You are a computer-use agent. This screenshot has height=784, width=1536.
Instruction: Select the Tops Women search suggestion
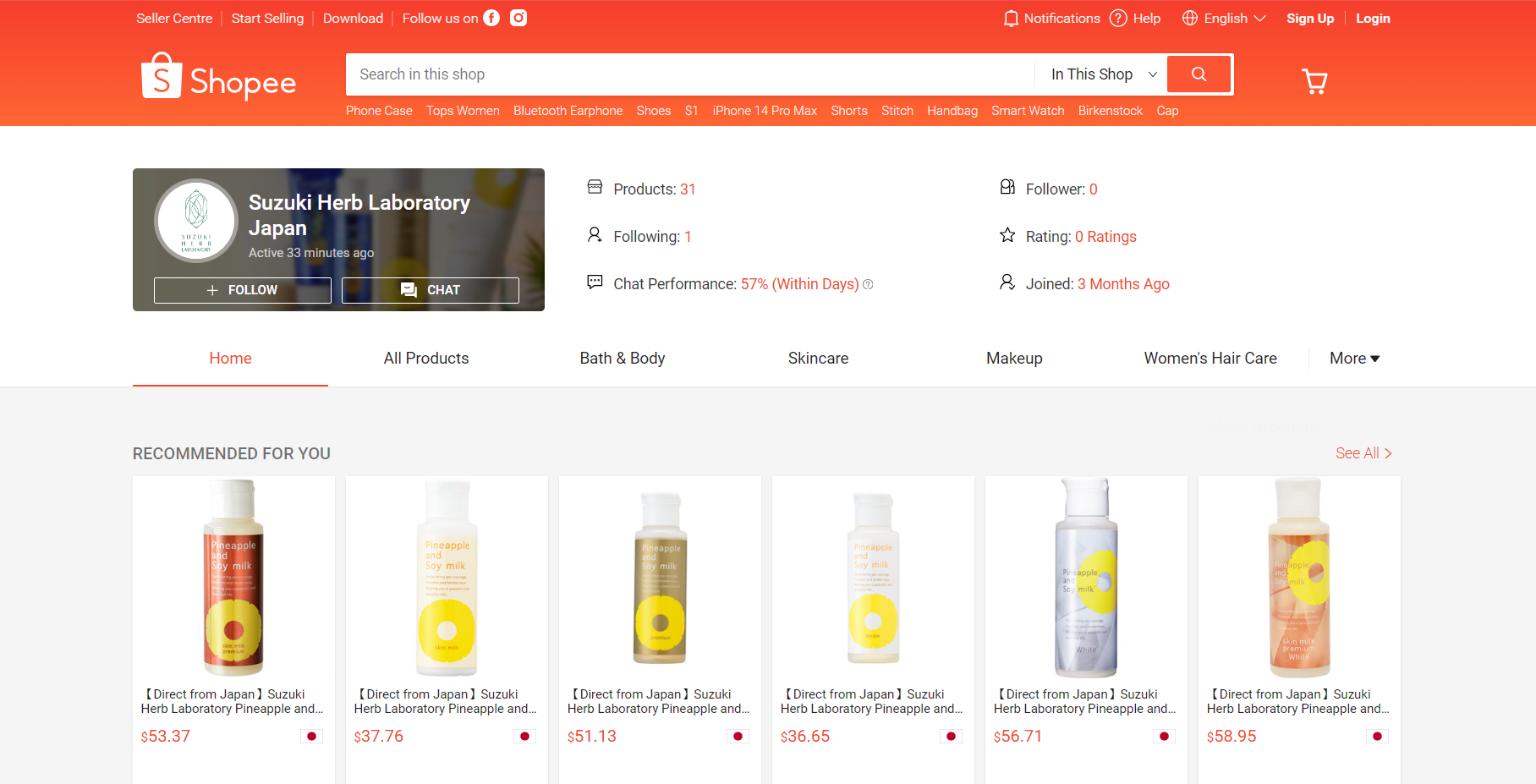pos(463,111)
